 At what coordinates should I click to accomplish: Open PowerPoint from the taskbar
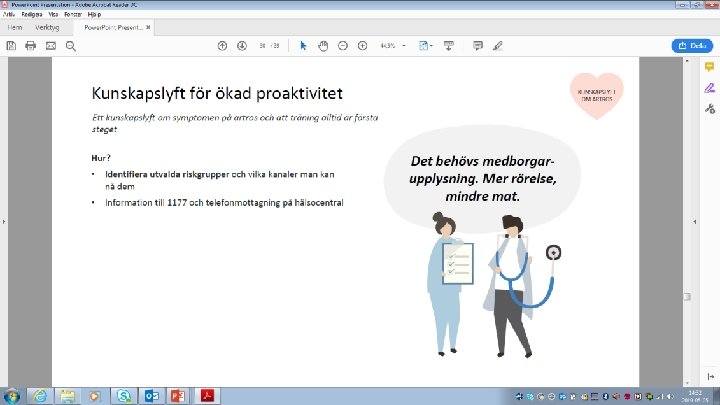click(179, 396)
